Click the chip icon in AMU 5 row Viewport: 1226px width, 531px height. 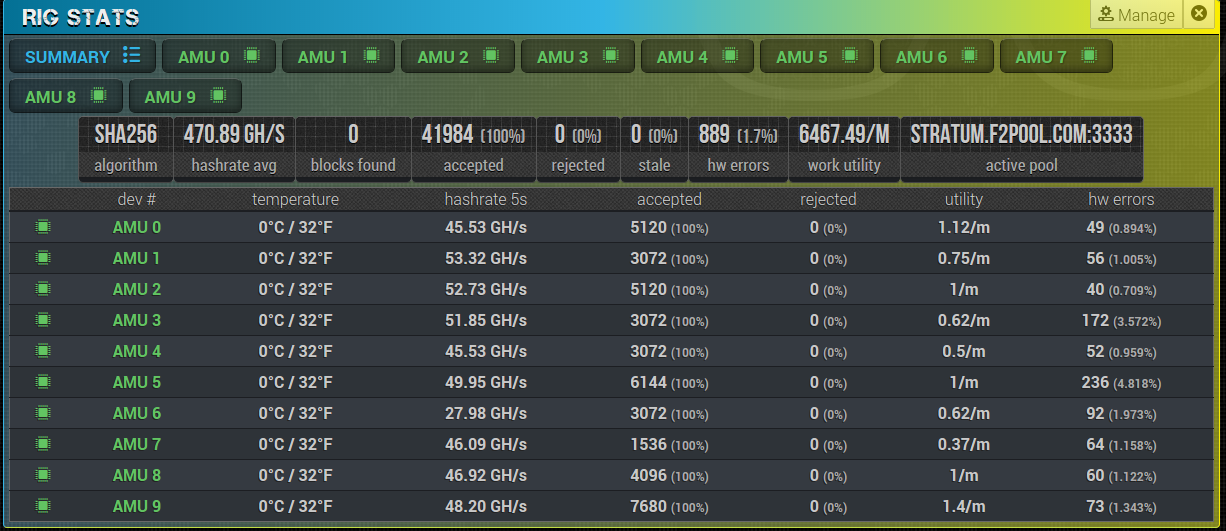pyautogui.click(x=43, y=382)
